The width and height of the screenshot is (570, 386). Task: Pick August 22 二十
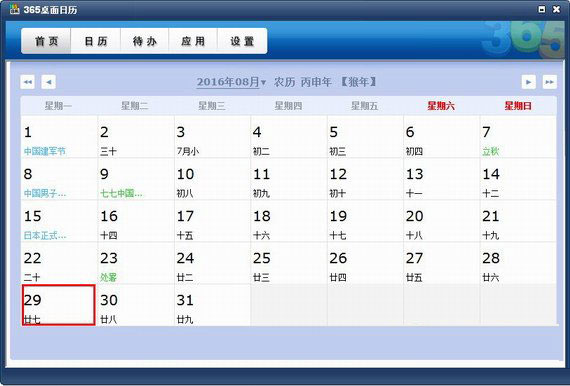pyautogui.click(x=59, y=263)
